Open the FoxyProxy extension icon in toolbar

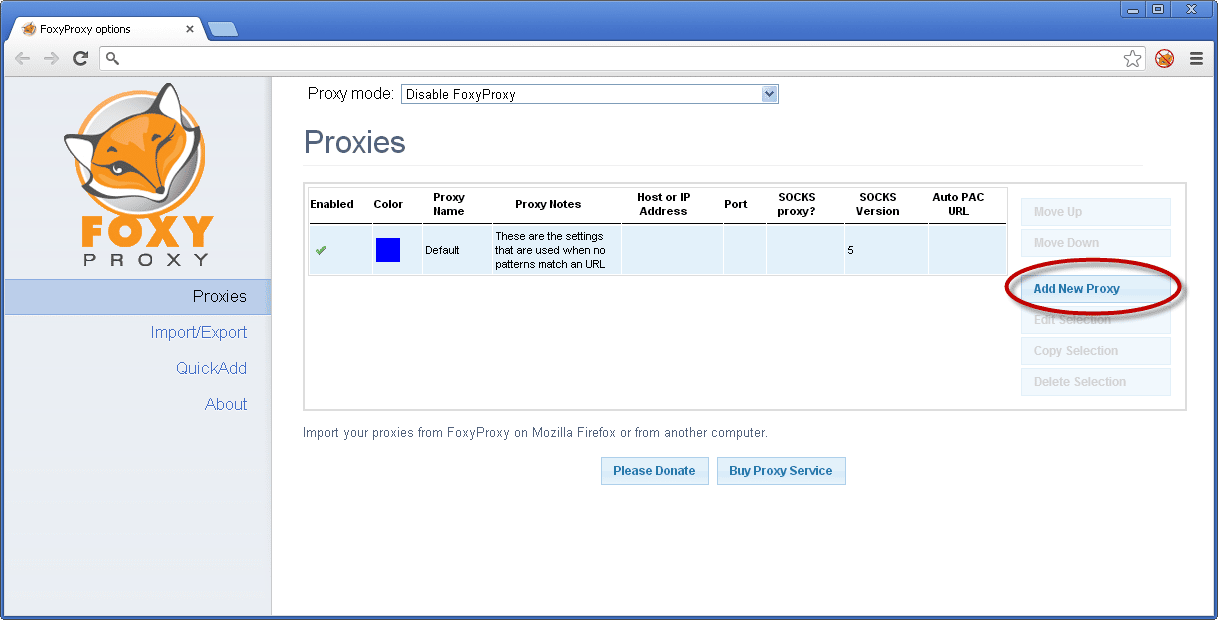click(1164, 59)
